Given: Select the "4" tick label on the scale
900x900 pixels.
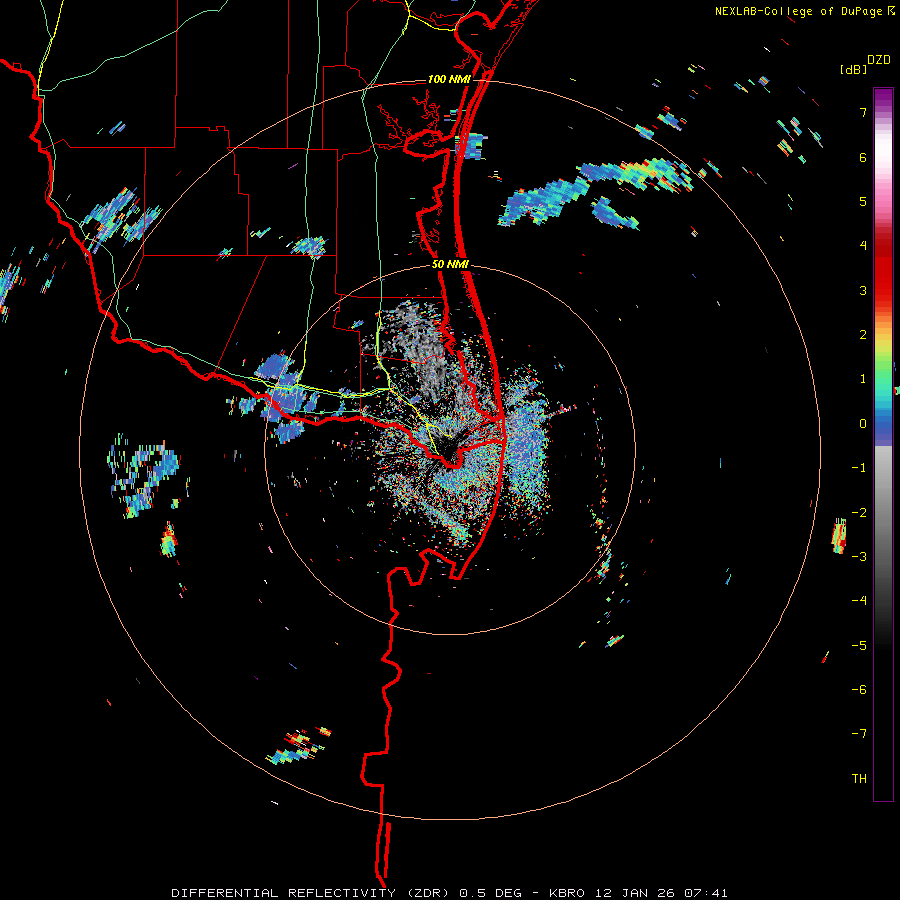Looking at the screenshot, I should [x=863, y=246].
